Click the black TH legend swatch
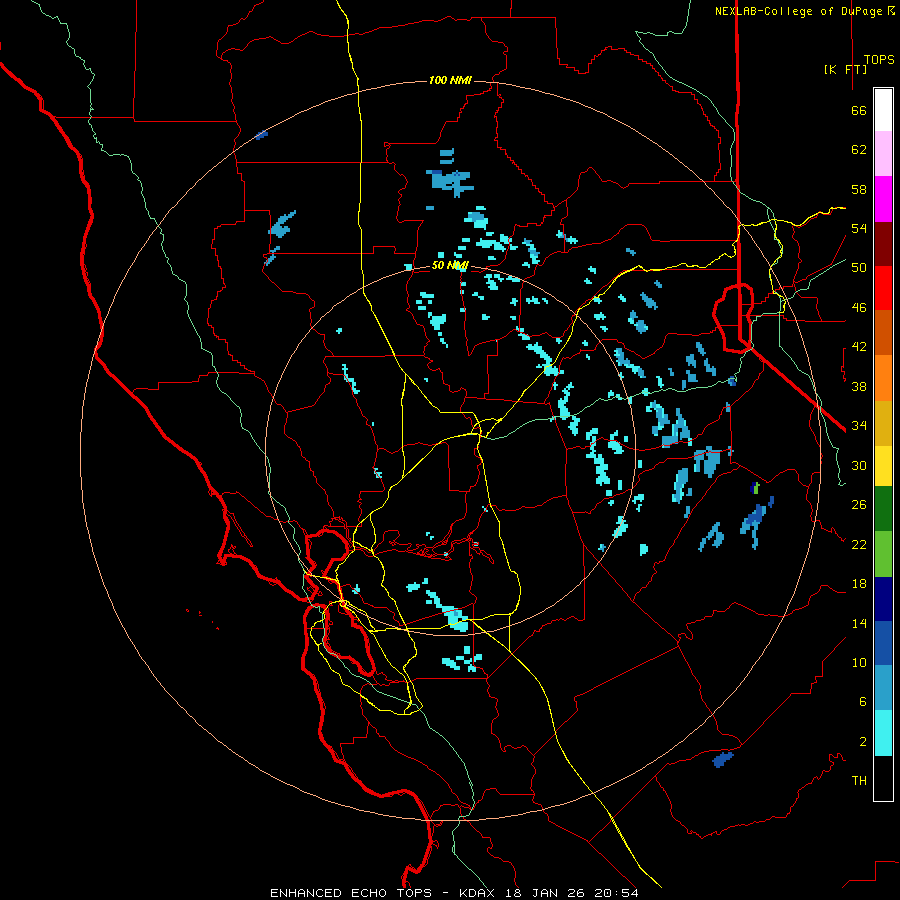 [x=883, y=778]
